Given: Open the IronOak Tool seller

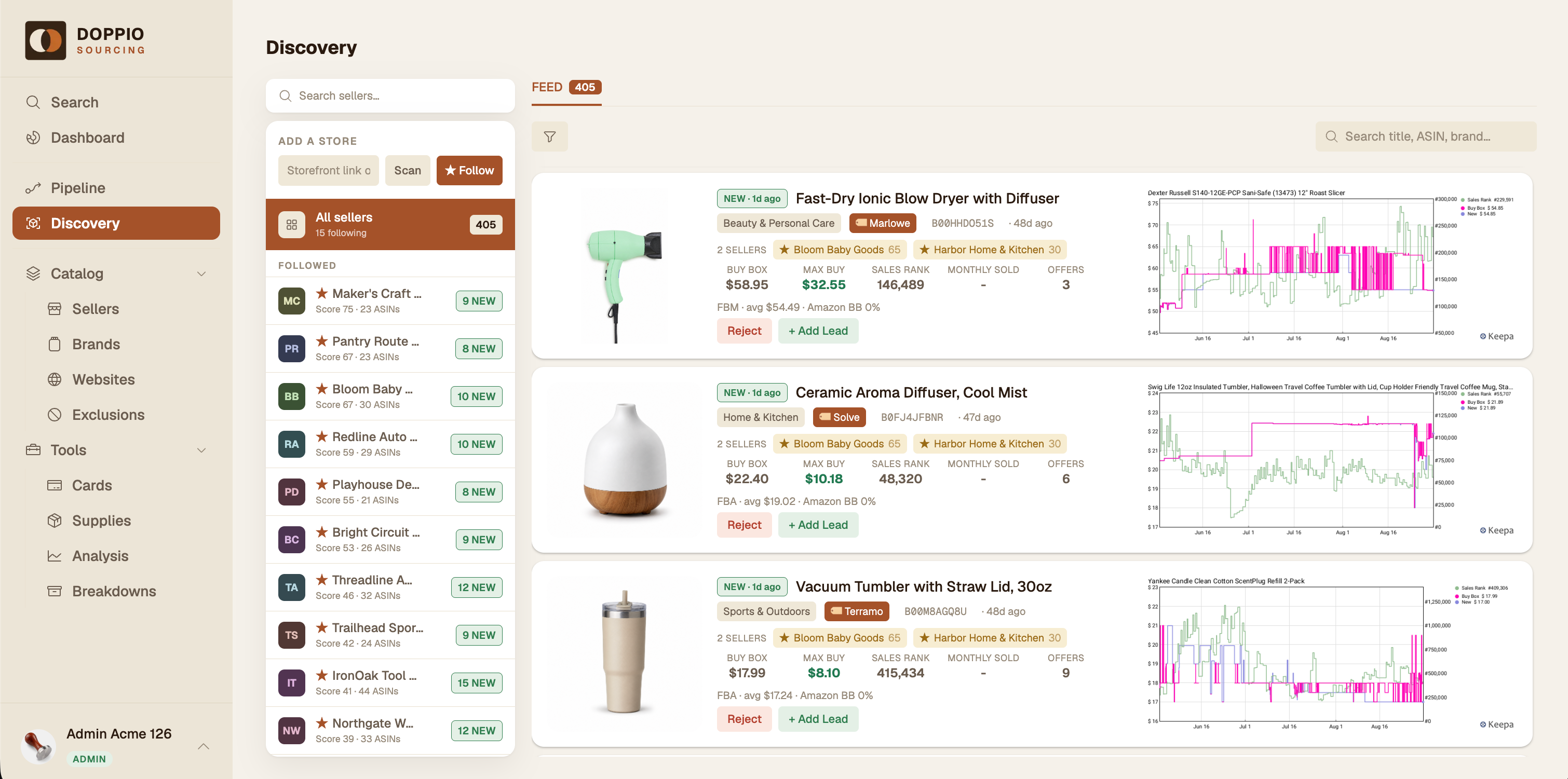Looking at the screenshot, I should (390, 684).
